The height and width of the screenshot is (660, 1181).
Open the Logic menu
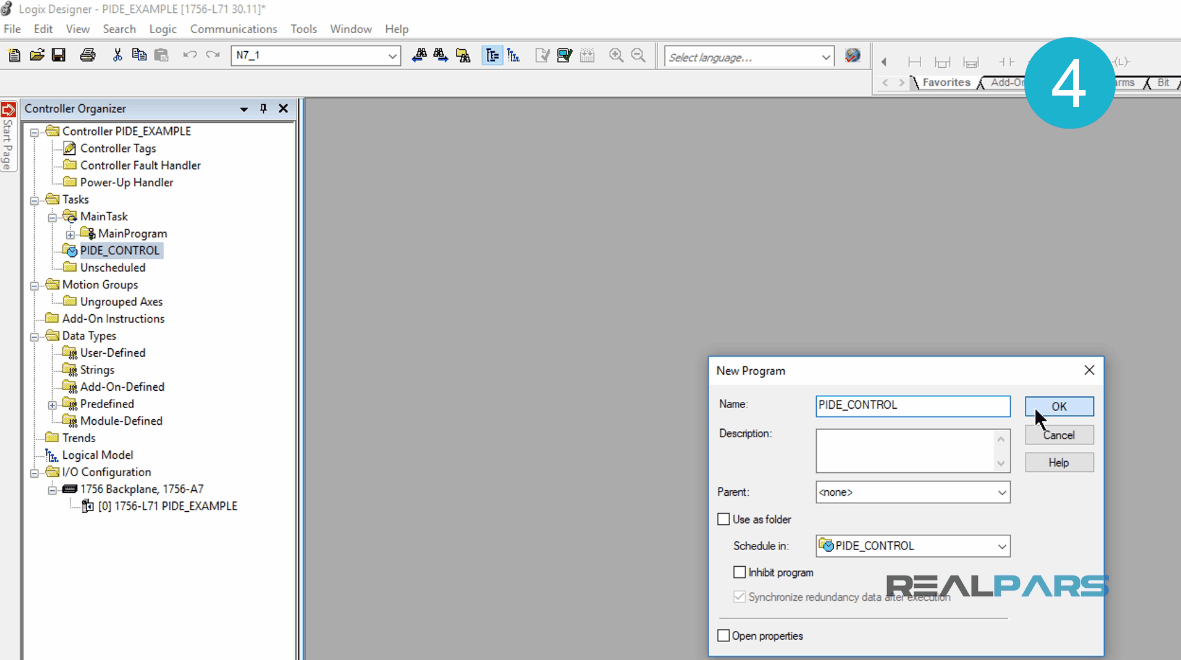coord(163,29)
